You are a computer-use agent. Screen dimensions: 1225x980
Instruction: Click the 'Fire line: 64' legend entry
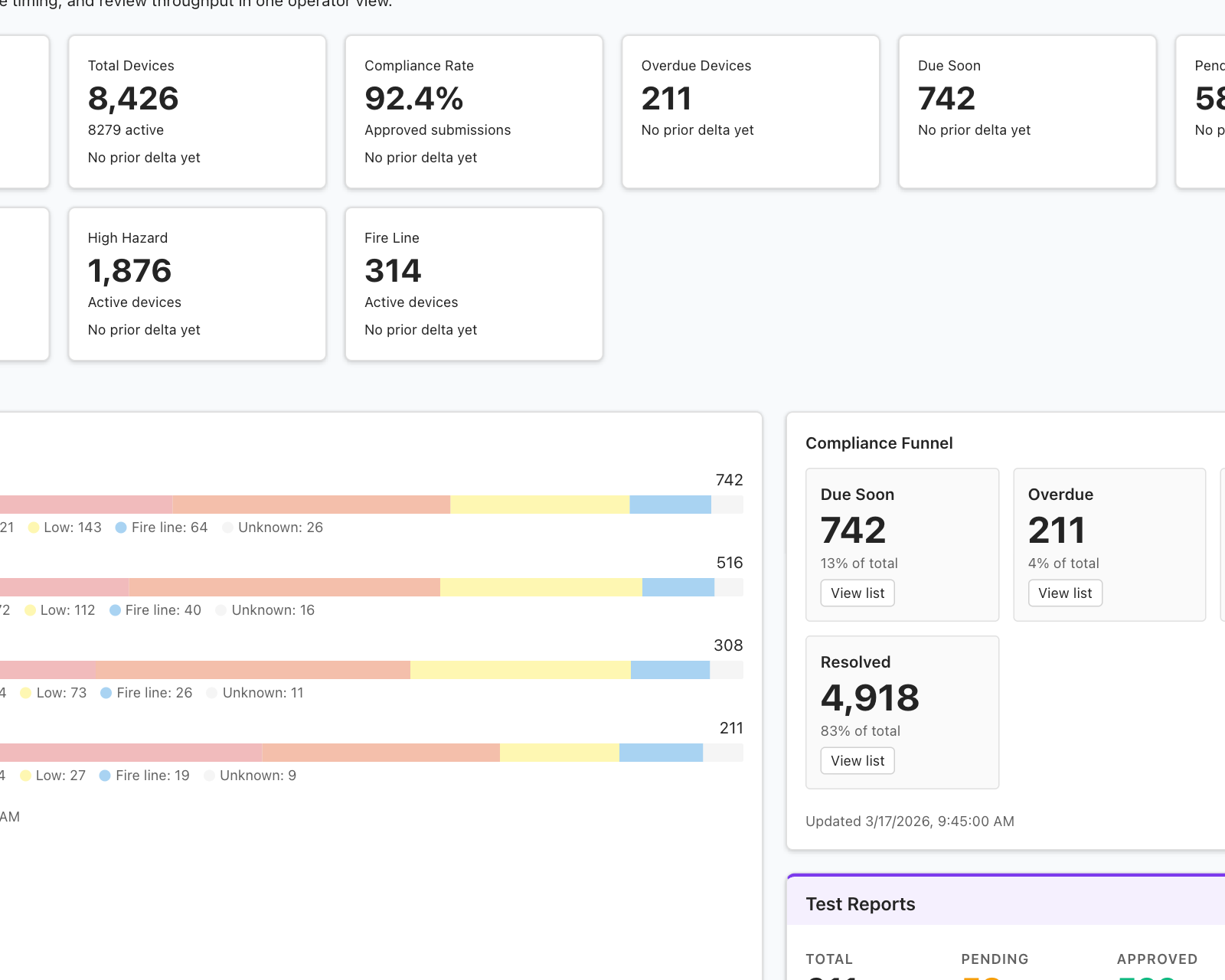[162, 528]
